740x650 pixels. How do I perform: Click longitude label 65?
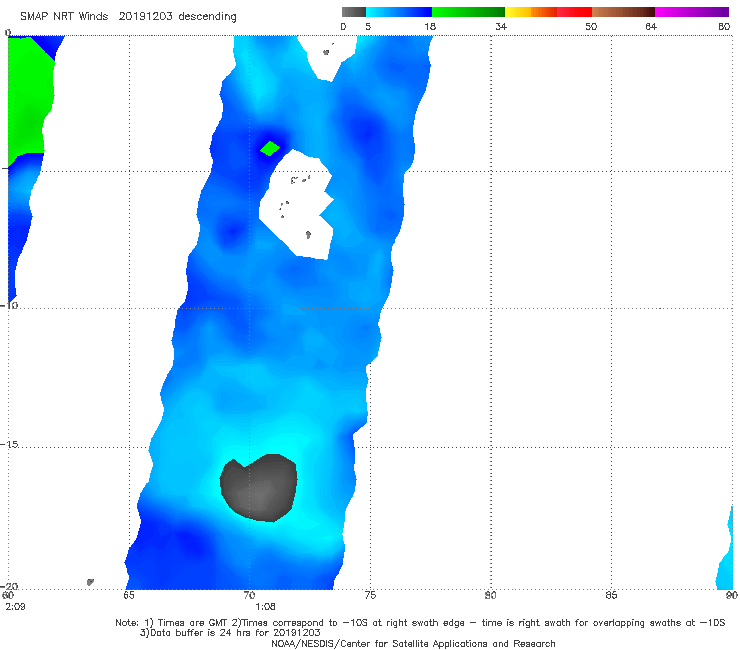(128, 595)
